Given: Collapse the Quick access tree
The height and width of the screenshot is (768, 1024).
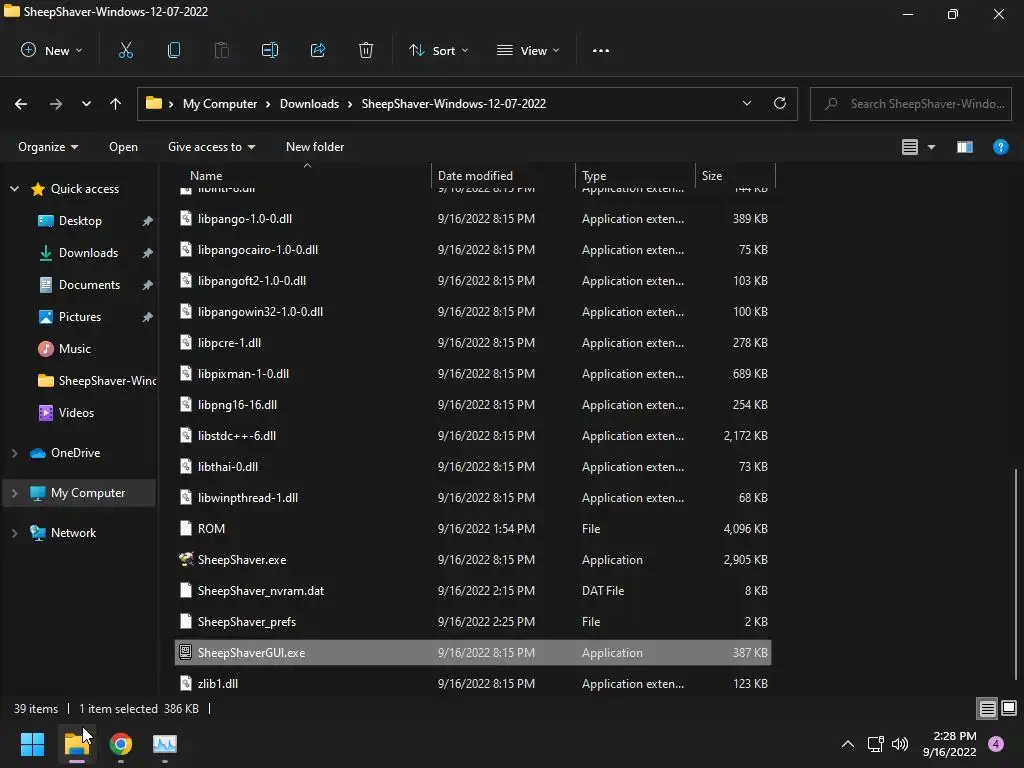Looking at the screenshot, I should coord(14,189).
